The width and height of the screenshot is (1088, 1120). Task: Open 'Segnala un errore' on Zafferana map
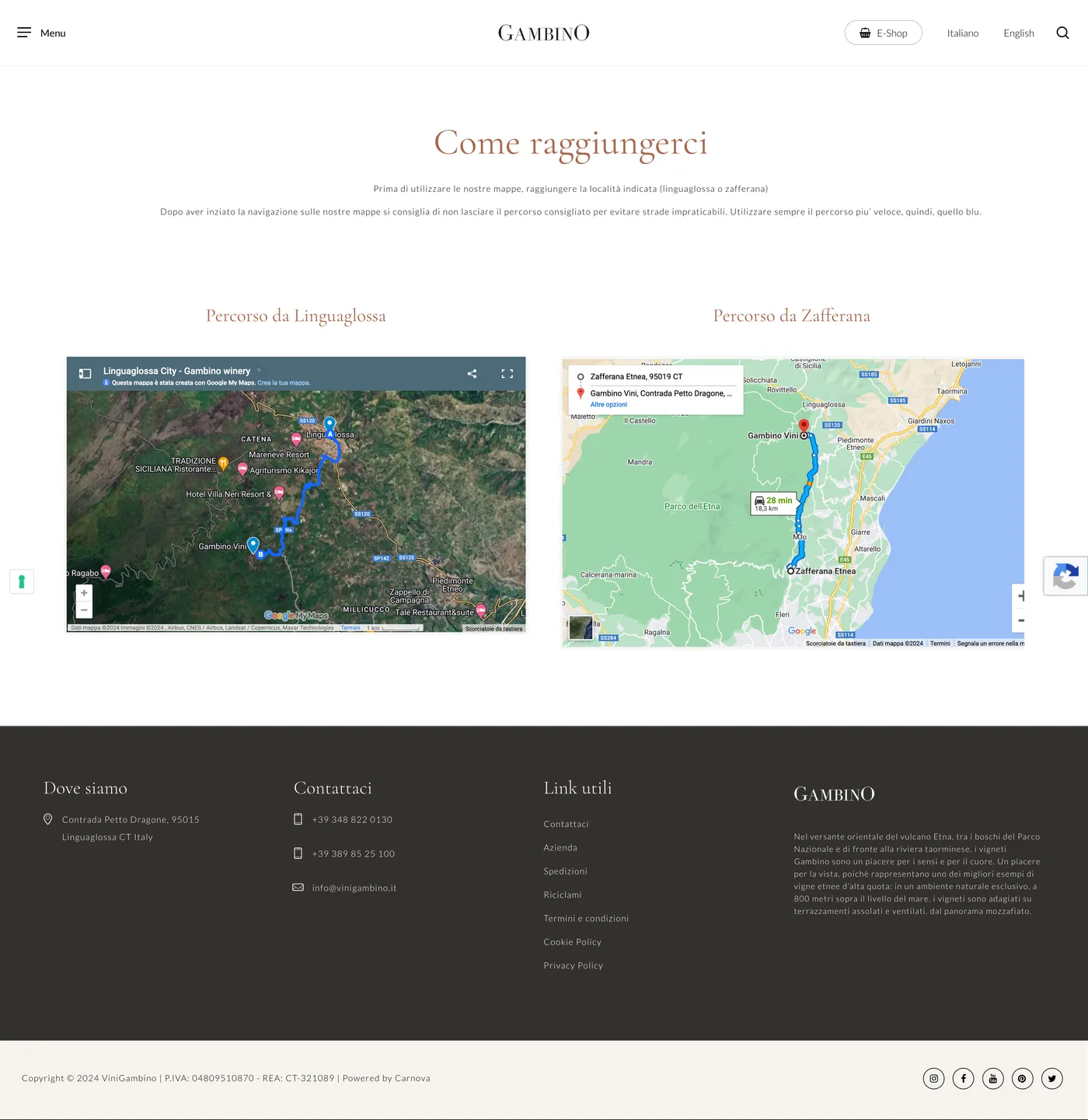click(x=990, y=644)
